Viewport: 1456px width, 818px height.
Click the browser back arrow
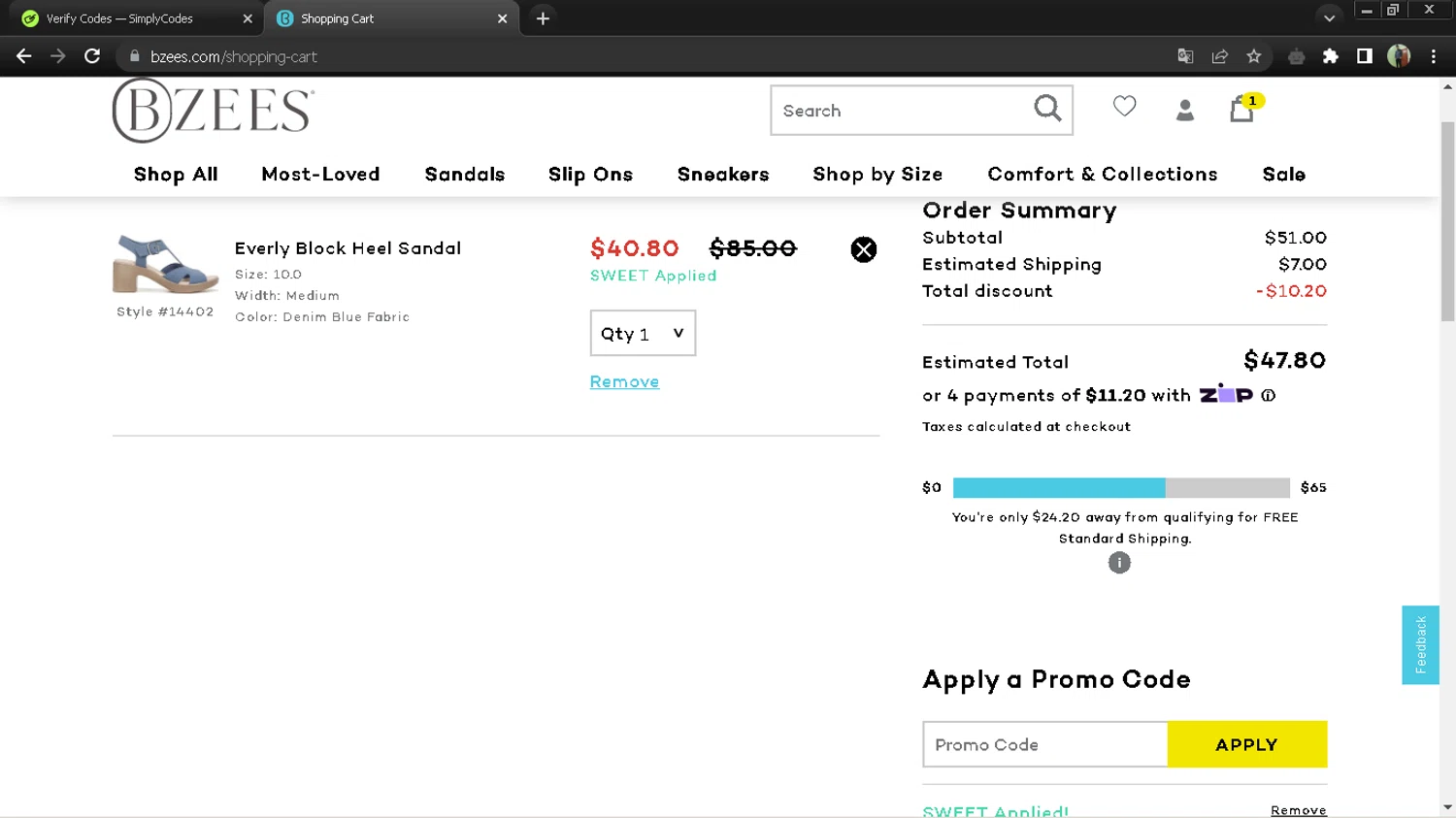coord(24,56)
